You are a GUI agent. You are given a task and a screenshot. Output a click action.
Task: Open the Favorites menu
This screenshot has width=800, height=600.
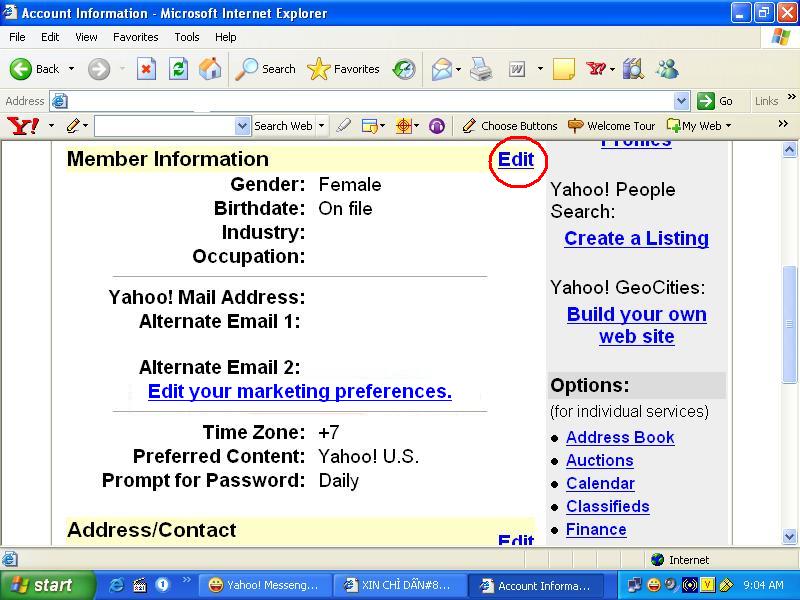tap(136, 37)
